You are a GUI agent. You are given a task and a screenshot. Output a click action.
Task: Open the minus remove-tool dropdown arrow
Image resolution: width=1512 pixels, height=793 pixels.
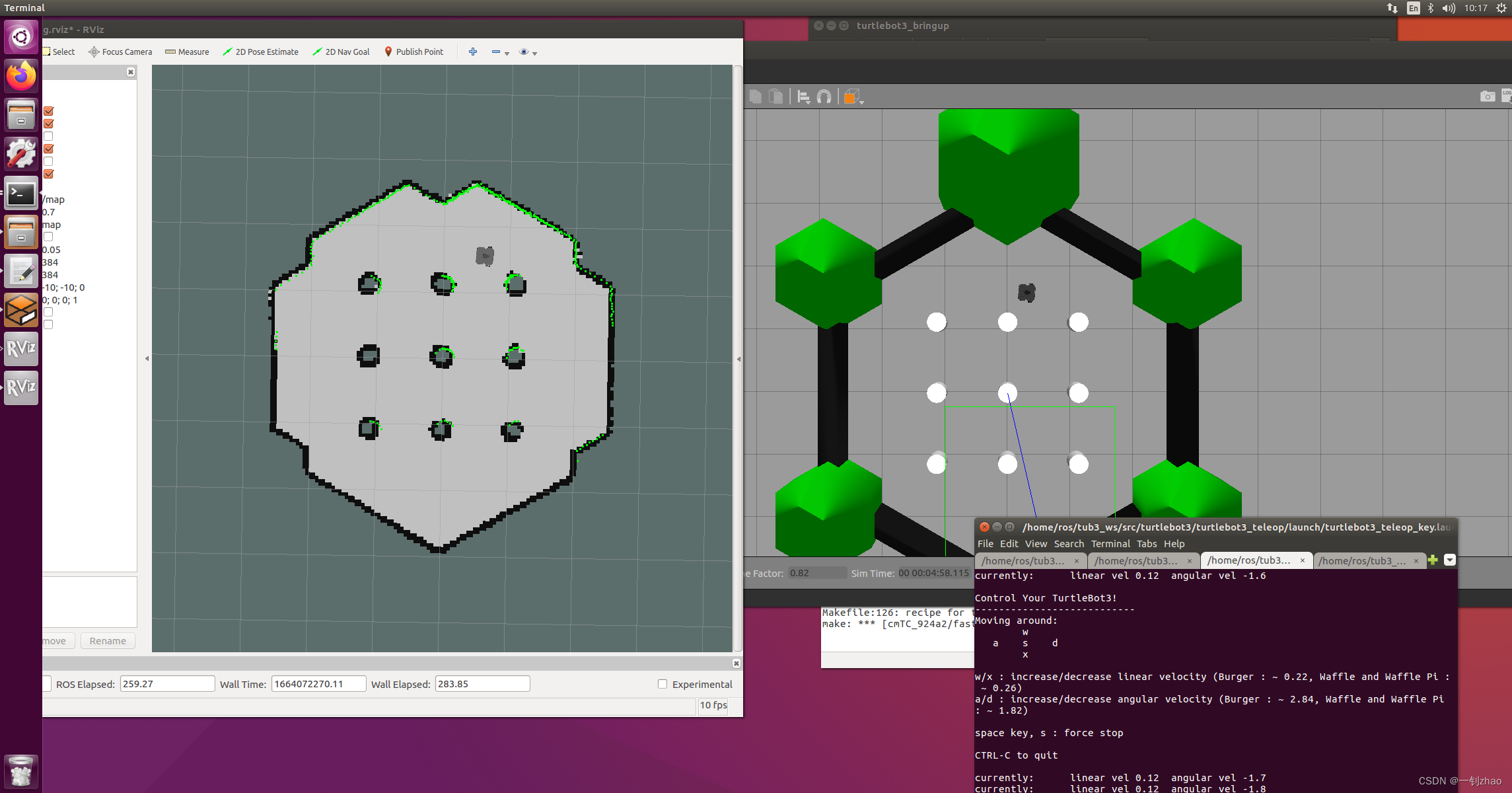[x=507, y=53]
